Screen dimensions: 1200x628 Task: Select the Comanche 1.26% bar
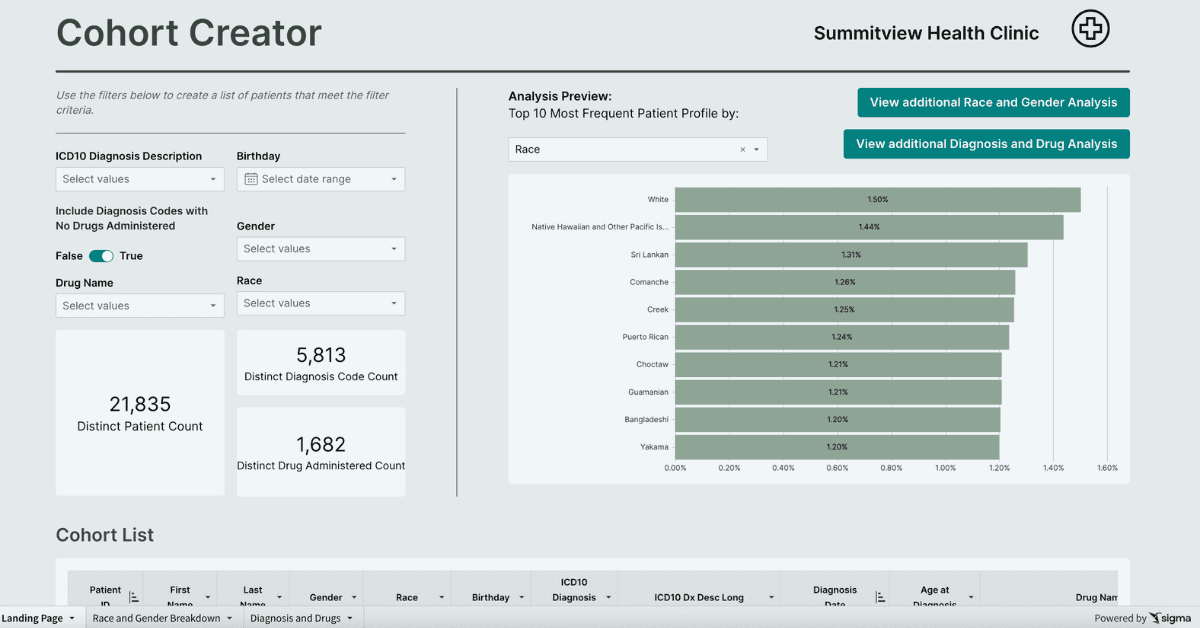pyautogui.click(x=845, y=282)
